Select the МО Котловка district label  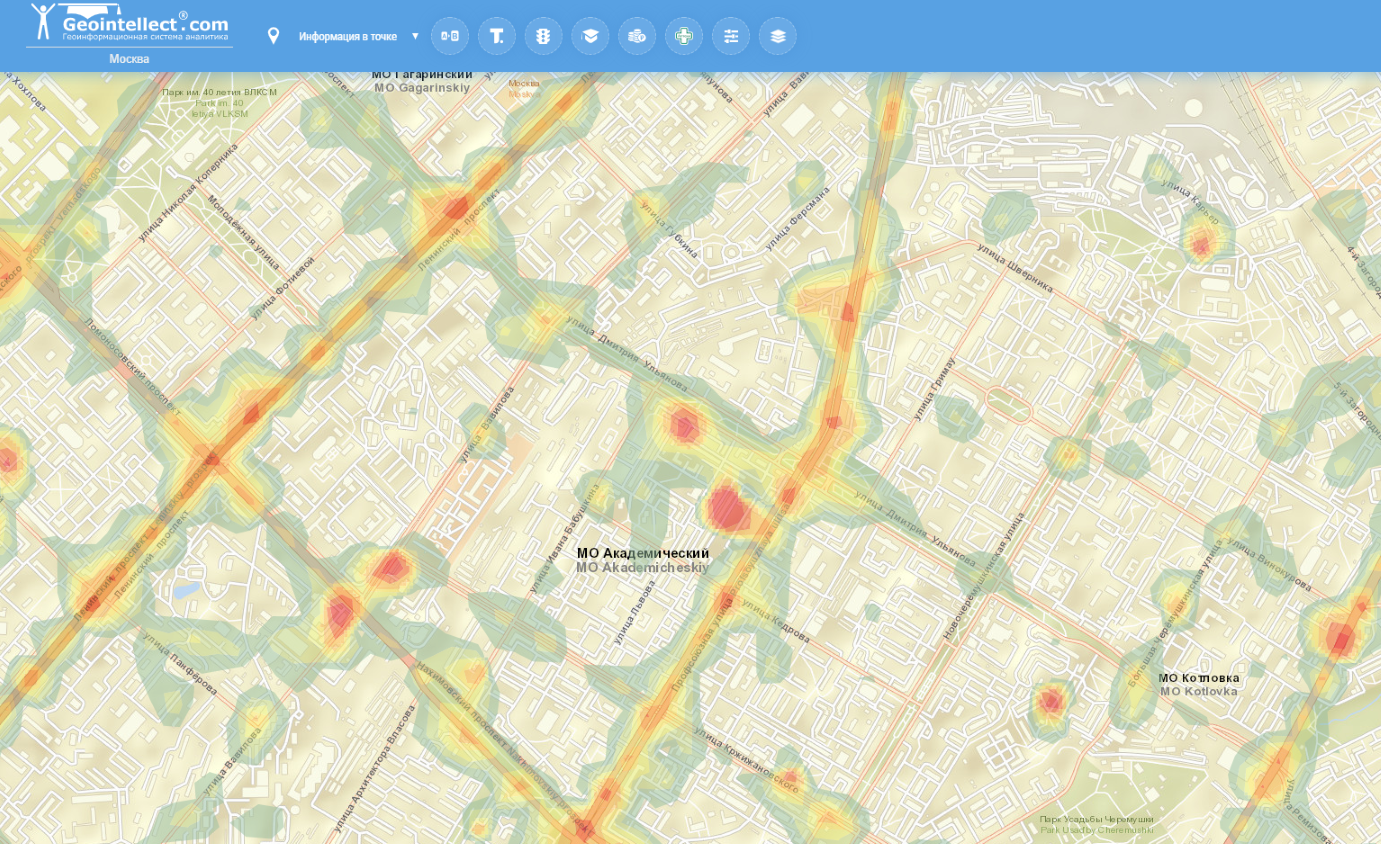[1198, 678]
